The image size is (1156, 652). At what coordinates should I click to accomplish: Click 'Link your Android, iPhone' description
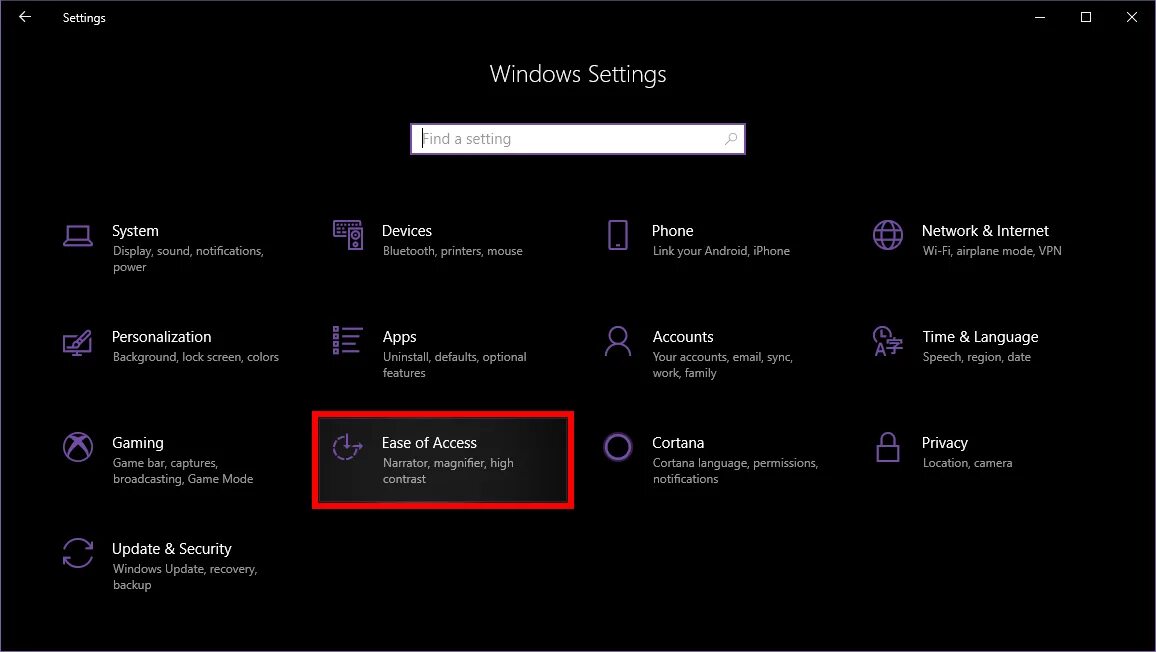click(x=721, y=251)
